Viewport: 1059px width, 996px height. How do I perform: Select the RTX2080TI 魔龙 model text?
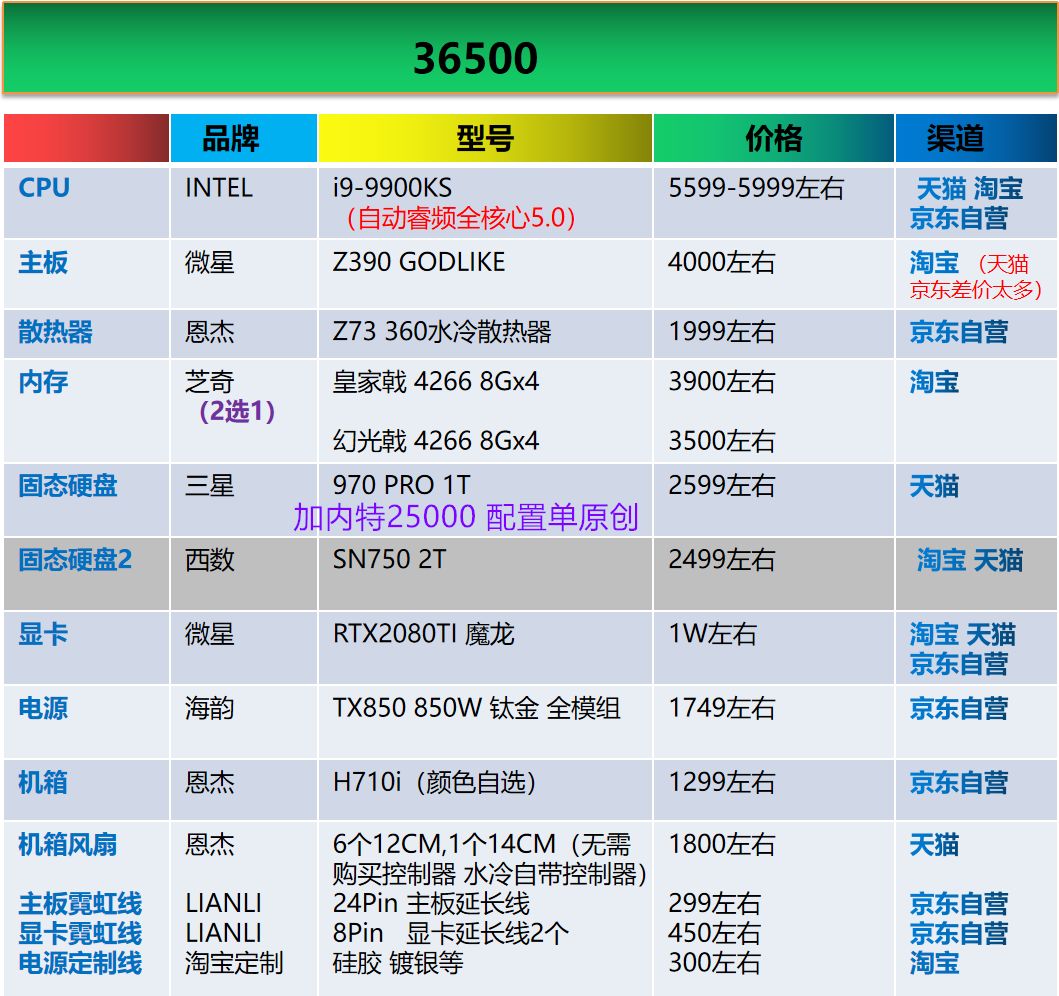point(423,634)
